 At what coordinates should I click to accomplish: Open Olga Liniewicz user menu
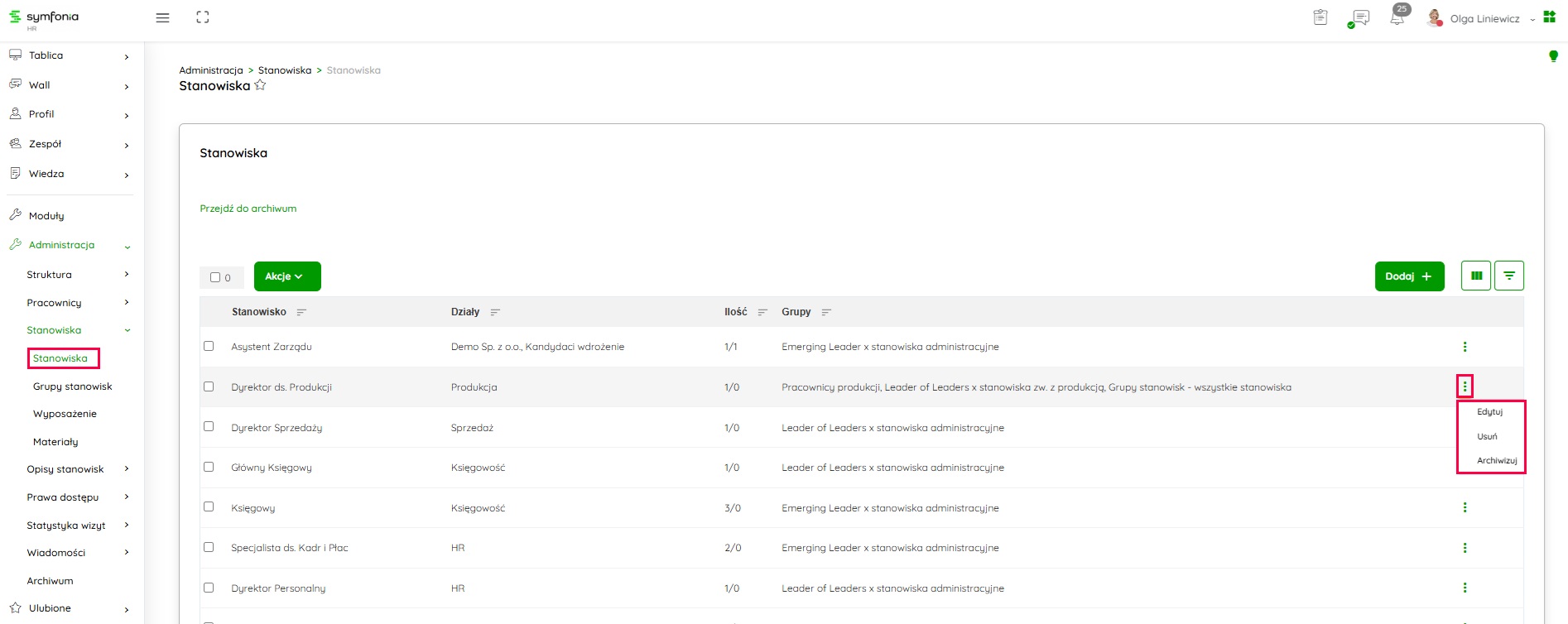coord(1484,18)
